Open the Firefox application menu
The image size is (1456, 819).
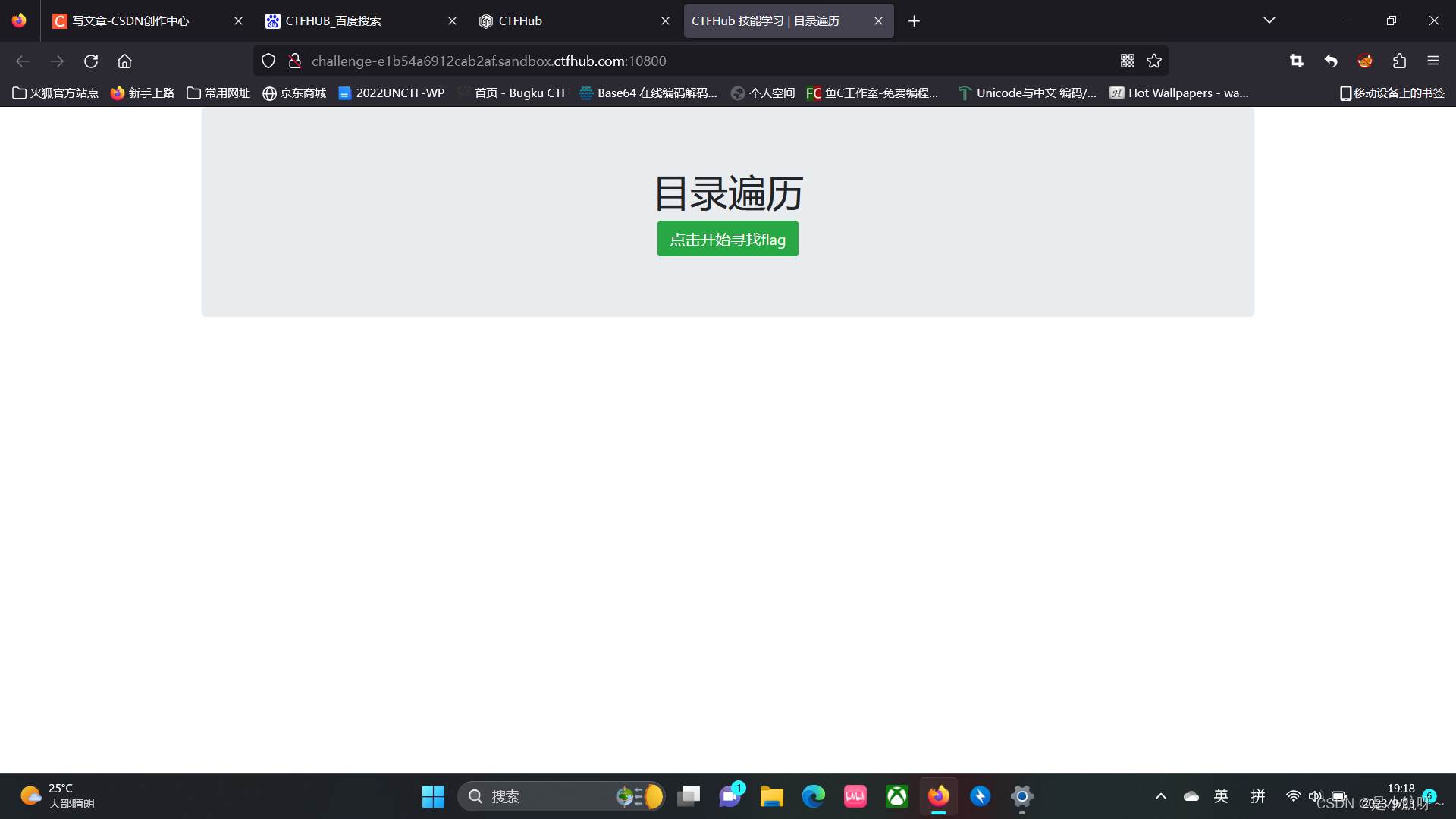pos(1434,61)
